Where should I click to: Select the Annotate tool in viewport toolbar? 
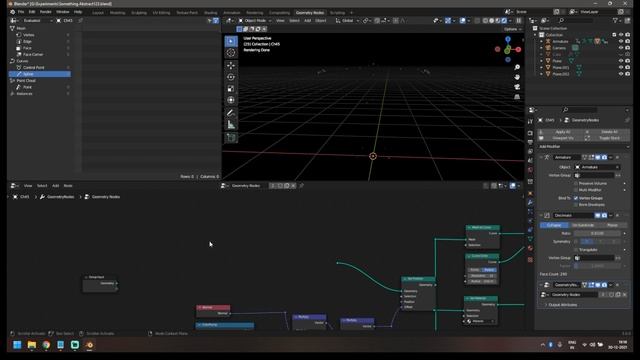click(x=231, y=113)
